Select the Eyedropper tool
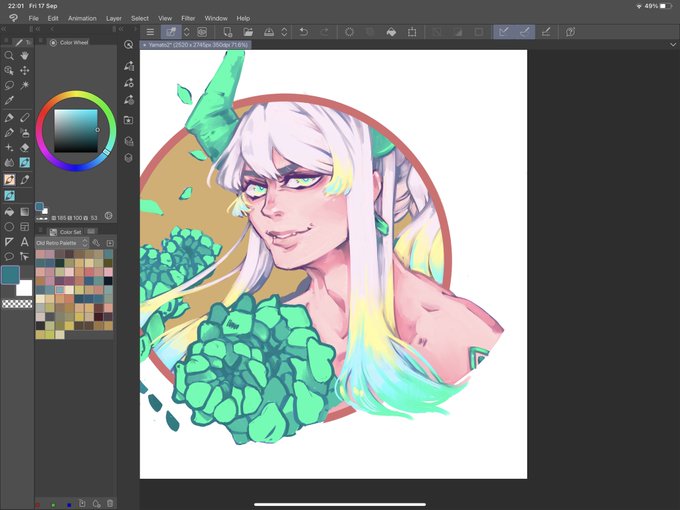 coord(9,101)
